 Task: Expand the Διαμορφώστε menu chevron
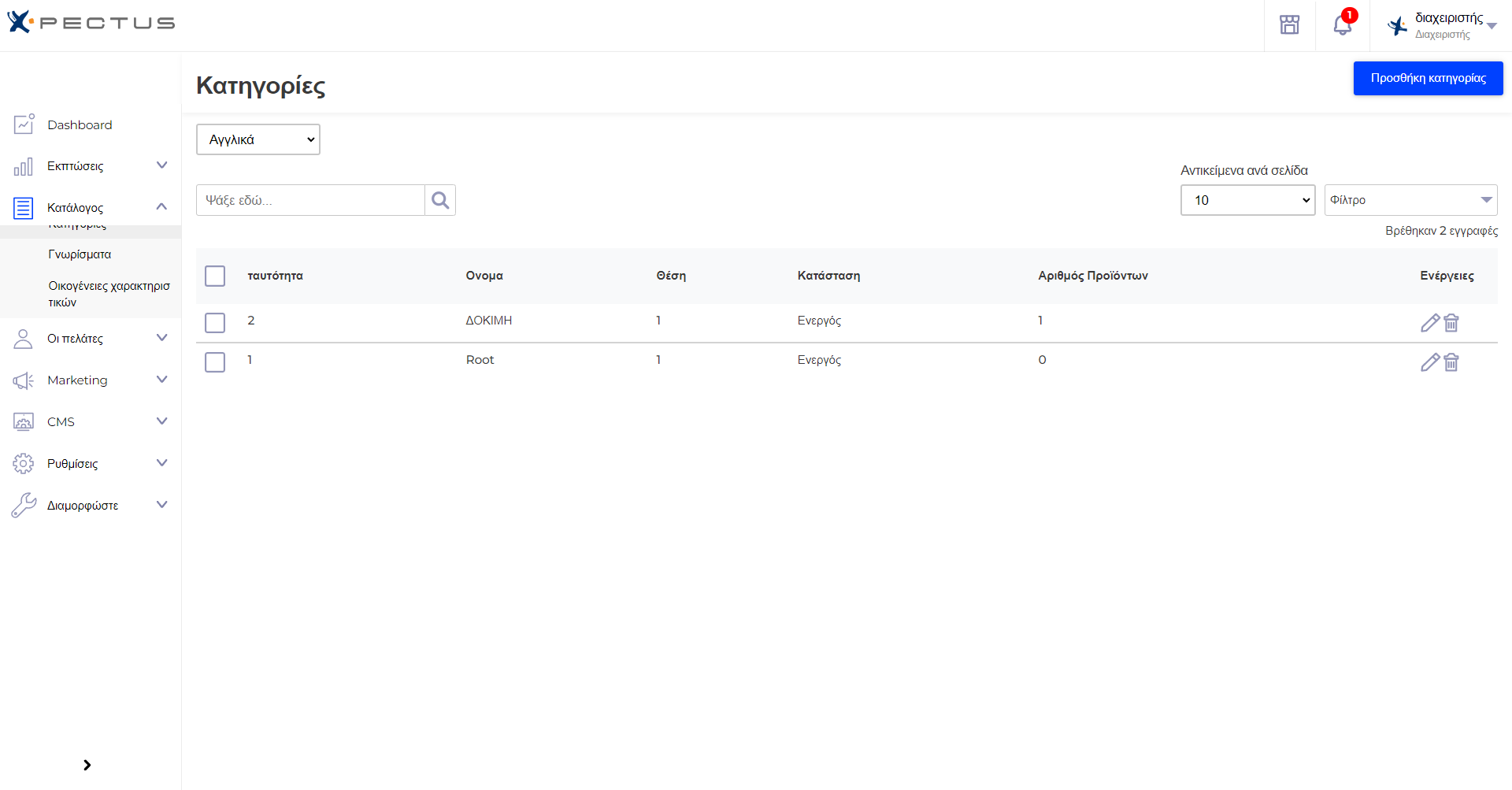pos(162,505)
